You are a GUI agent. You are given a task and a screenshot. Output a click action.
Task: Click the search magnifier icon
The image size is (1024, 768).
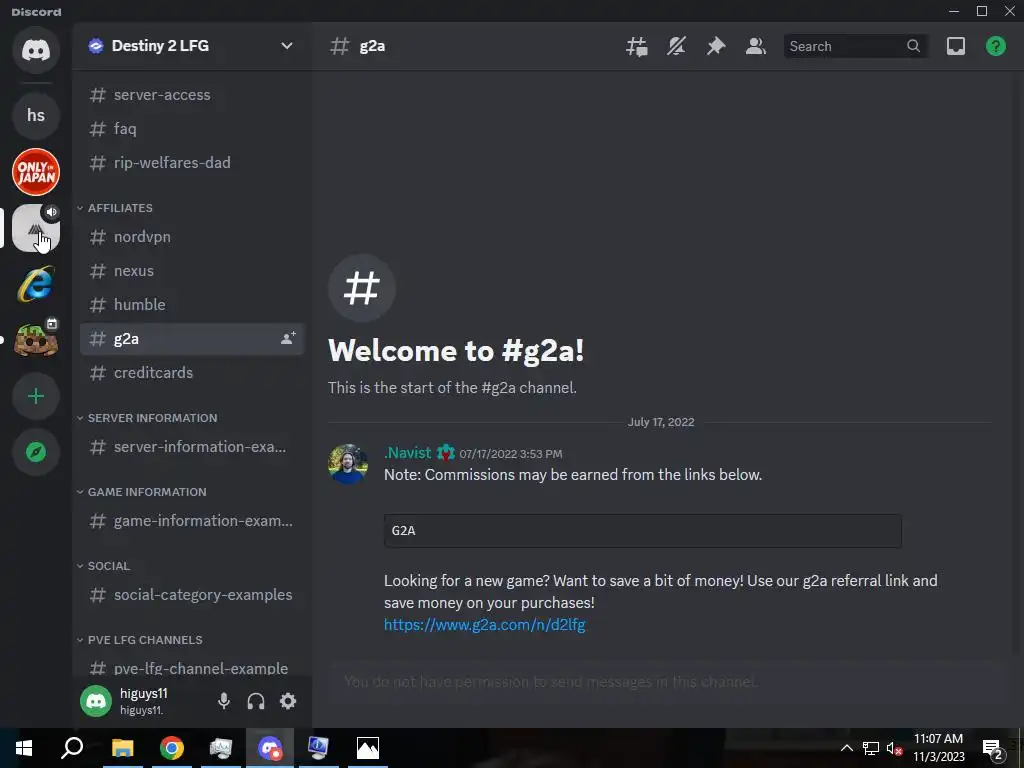914,46
